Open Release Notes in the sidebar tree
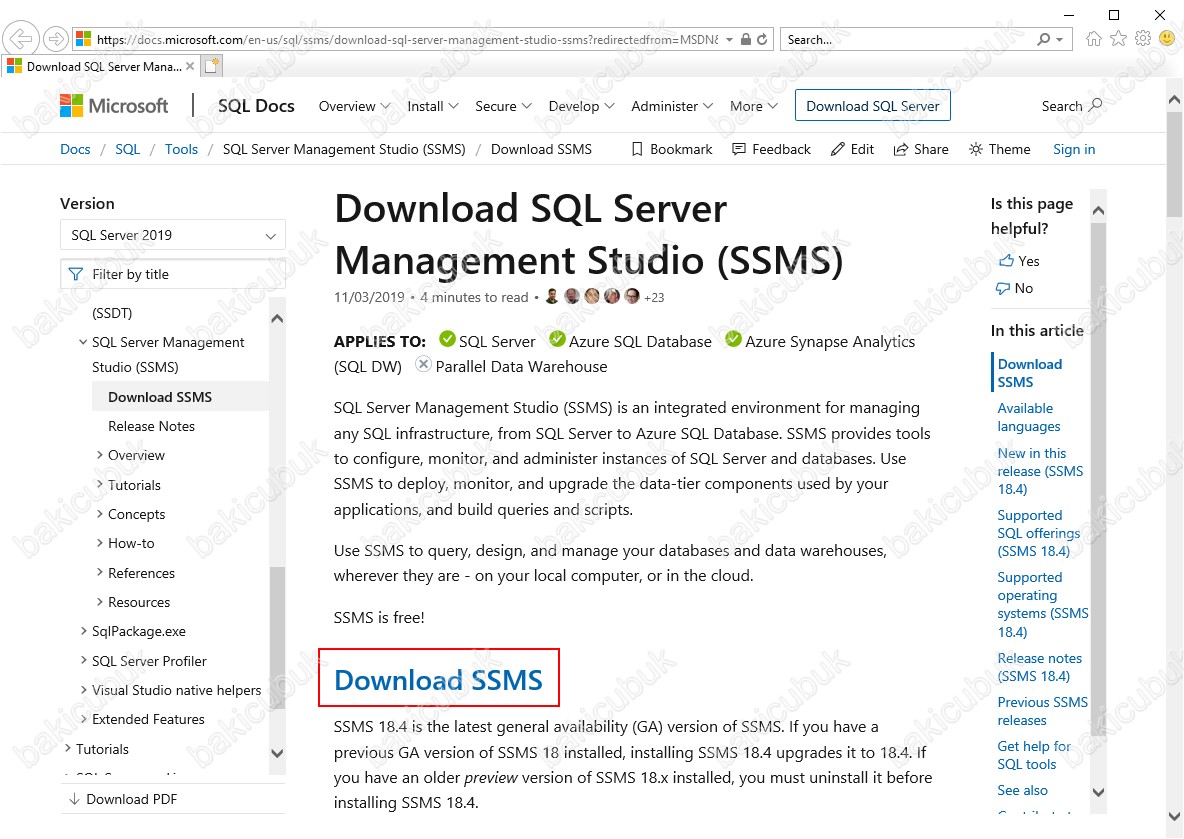This screenshot has width=1184, height=839. coord(151,427)
